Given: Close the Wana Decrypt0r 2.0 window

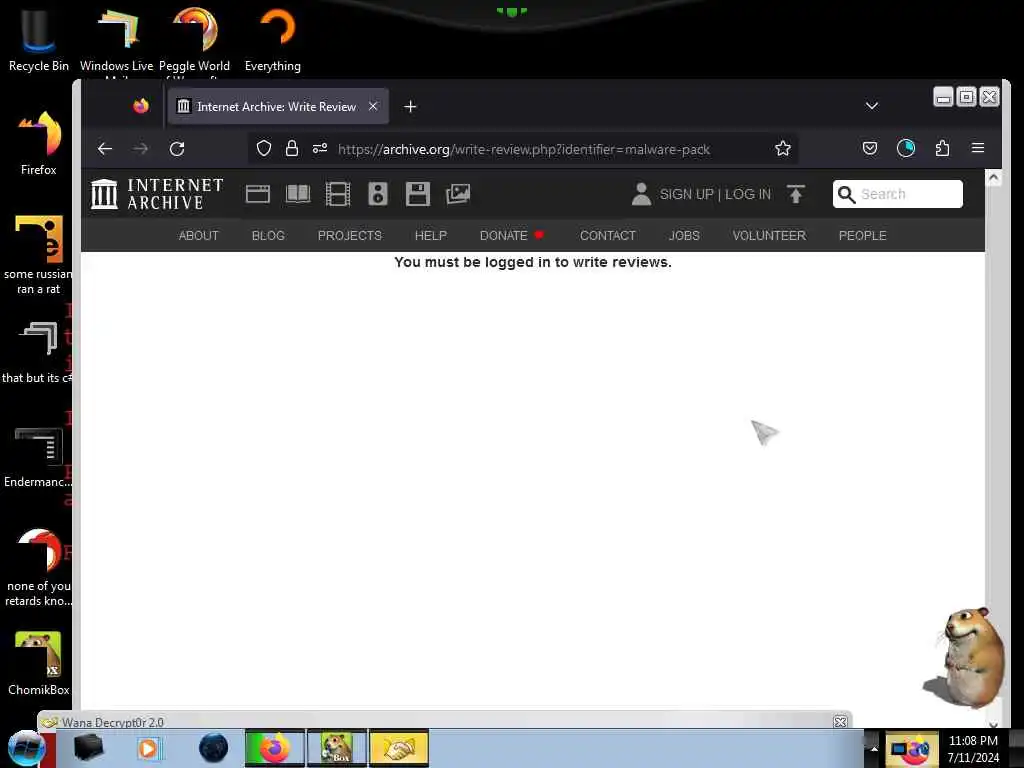Looking at the screenshot, I should [840, 722].
